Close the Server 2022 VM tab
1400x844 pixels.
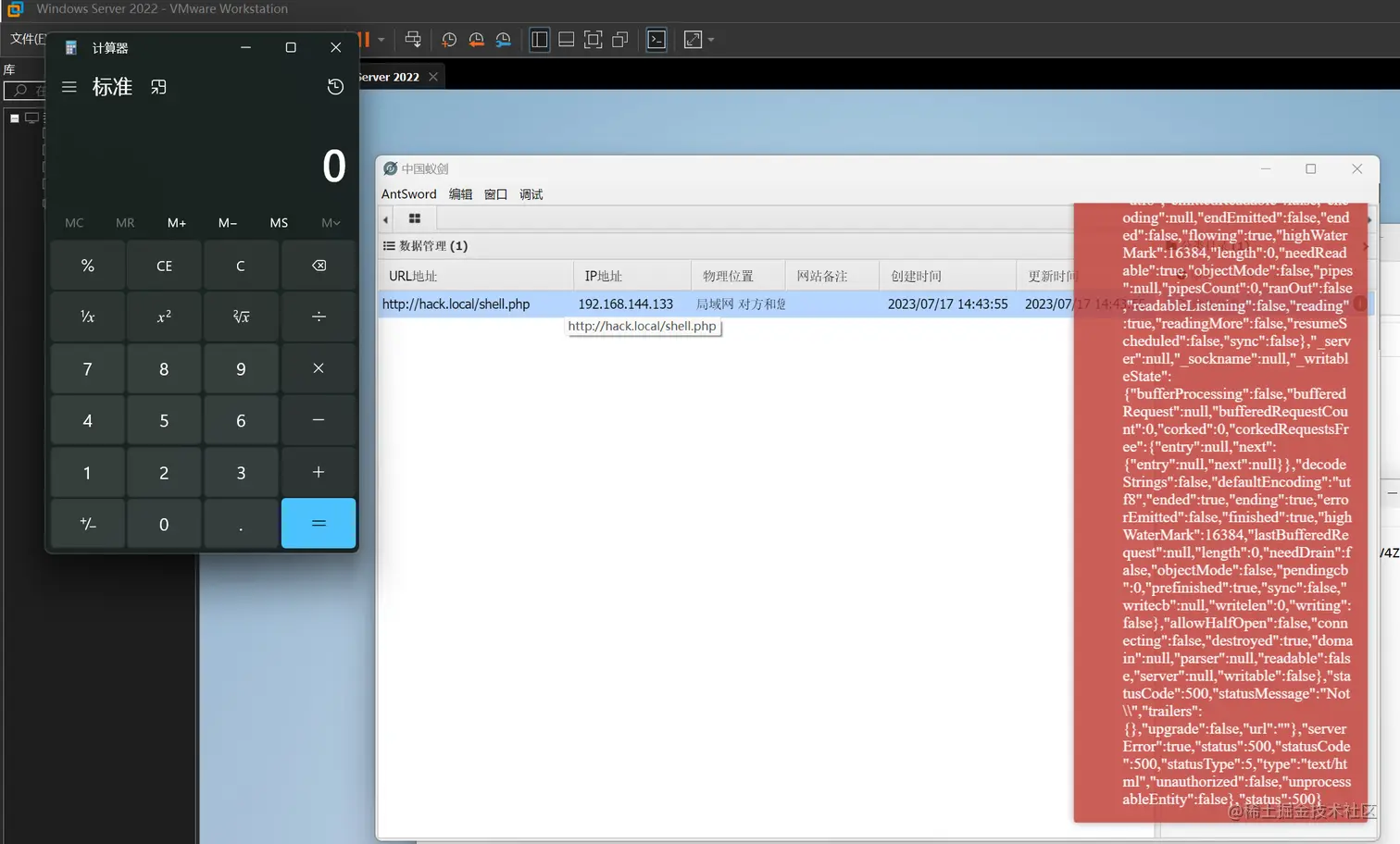pos(433,77)
